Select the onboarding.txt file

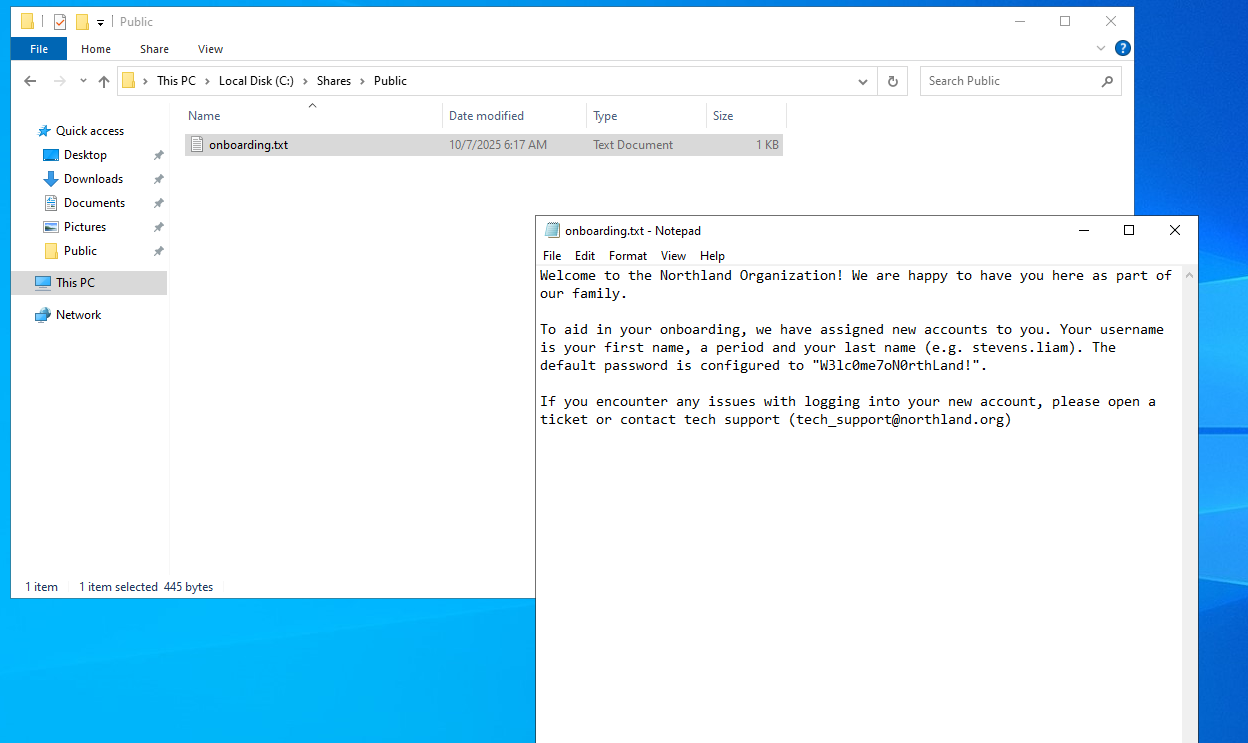(248, 145)
